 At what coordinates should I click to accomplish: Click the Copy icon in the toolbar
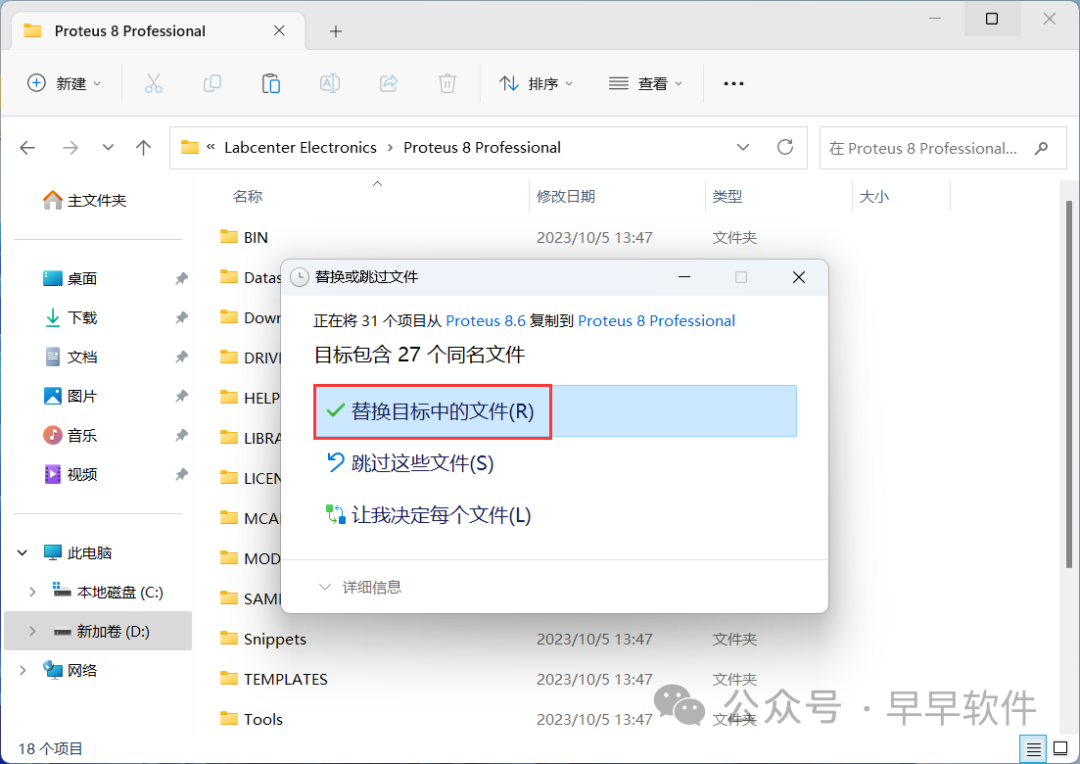coord(212,83)
